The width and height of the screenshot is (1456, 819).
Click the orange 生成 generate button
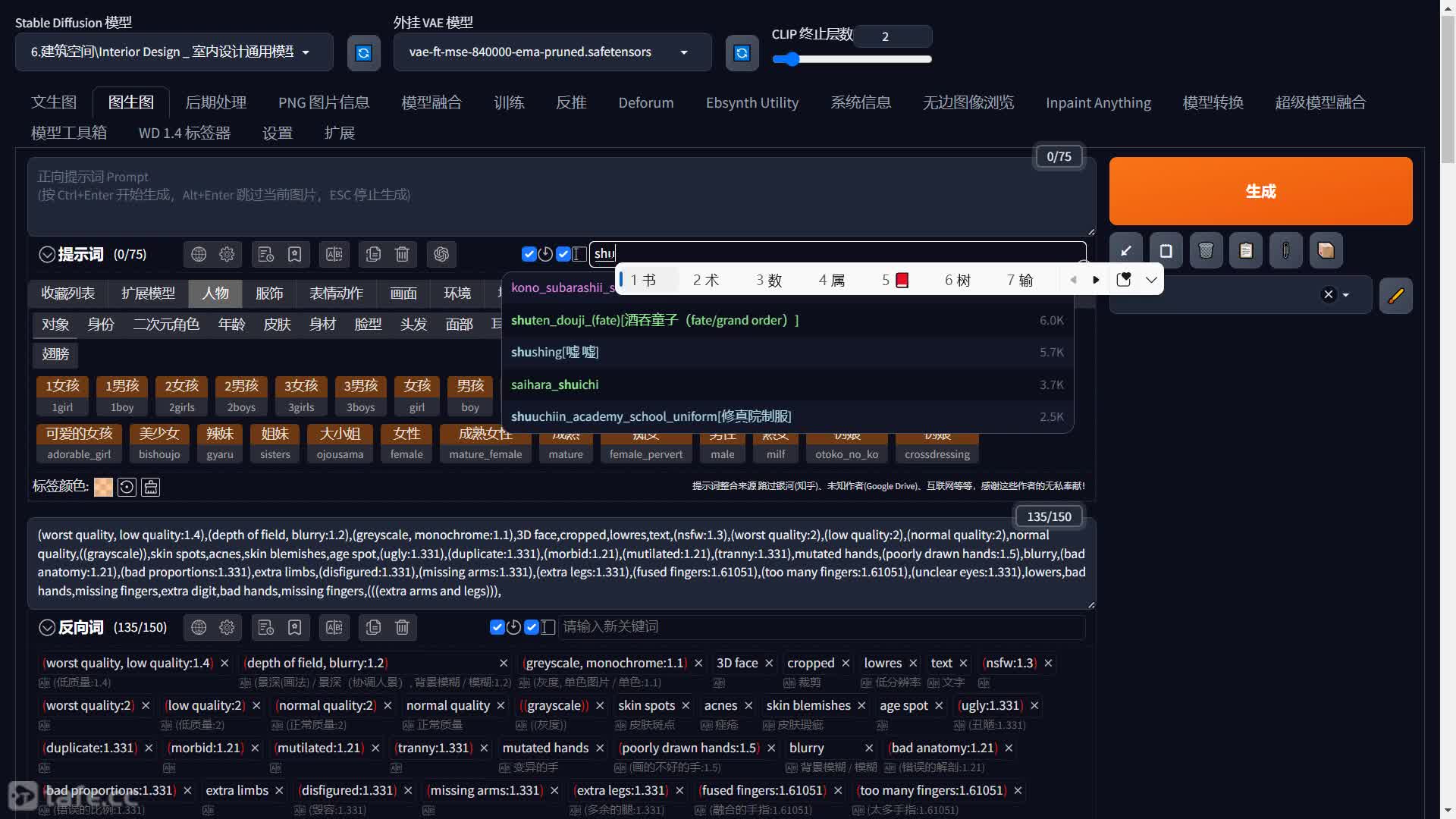point(1260,191)
